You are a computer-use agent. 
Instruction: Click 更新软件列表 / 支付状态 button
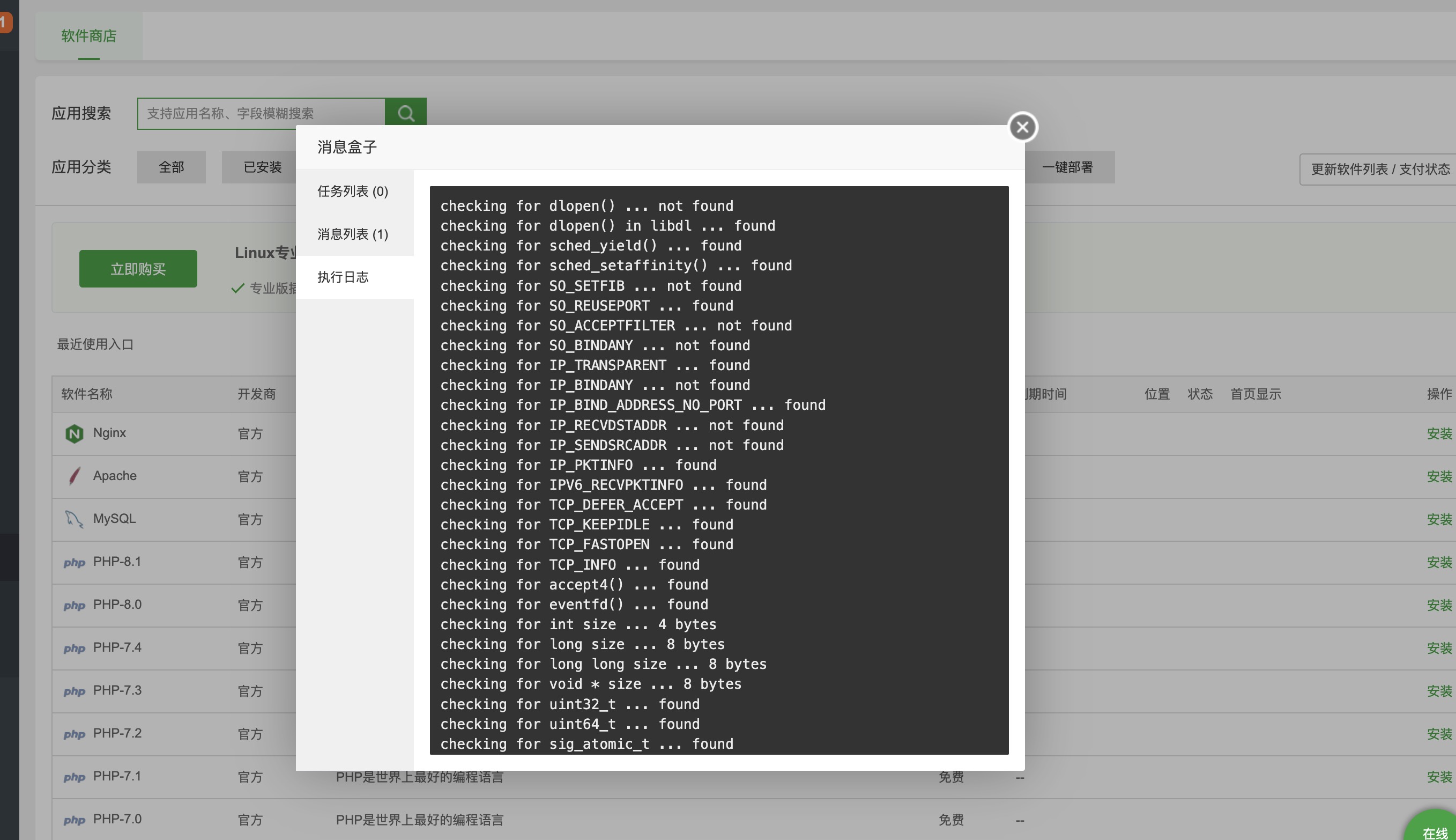(x=1380, y=169)
